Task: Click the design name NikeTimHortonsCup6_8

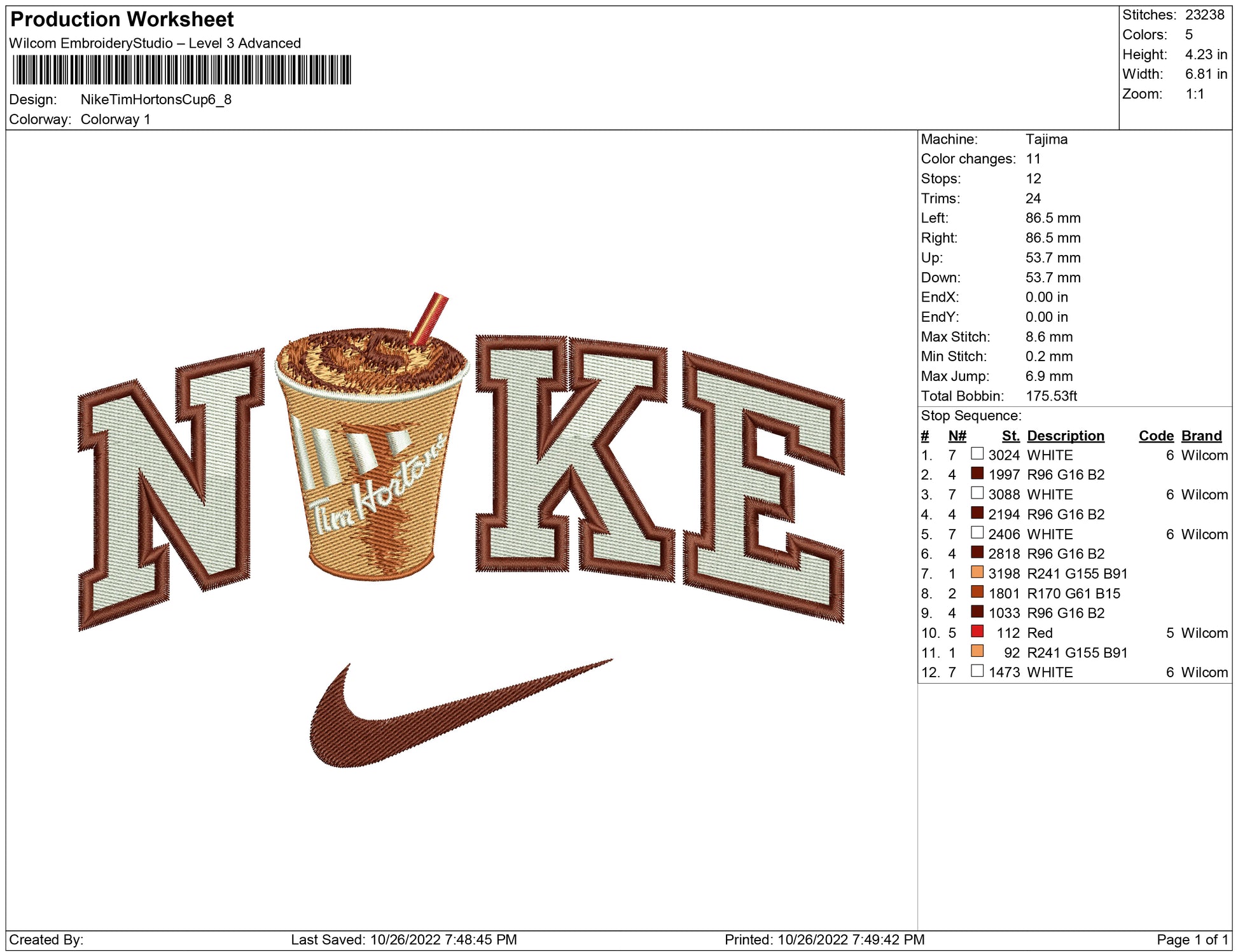Action: [156, 100]
